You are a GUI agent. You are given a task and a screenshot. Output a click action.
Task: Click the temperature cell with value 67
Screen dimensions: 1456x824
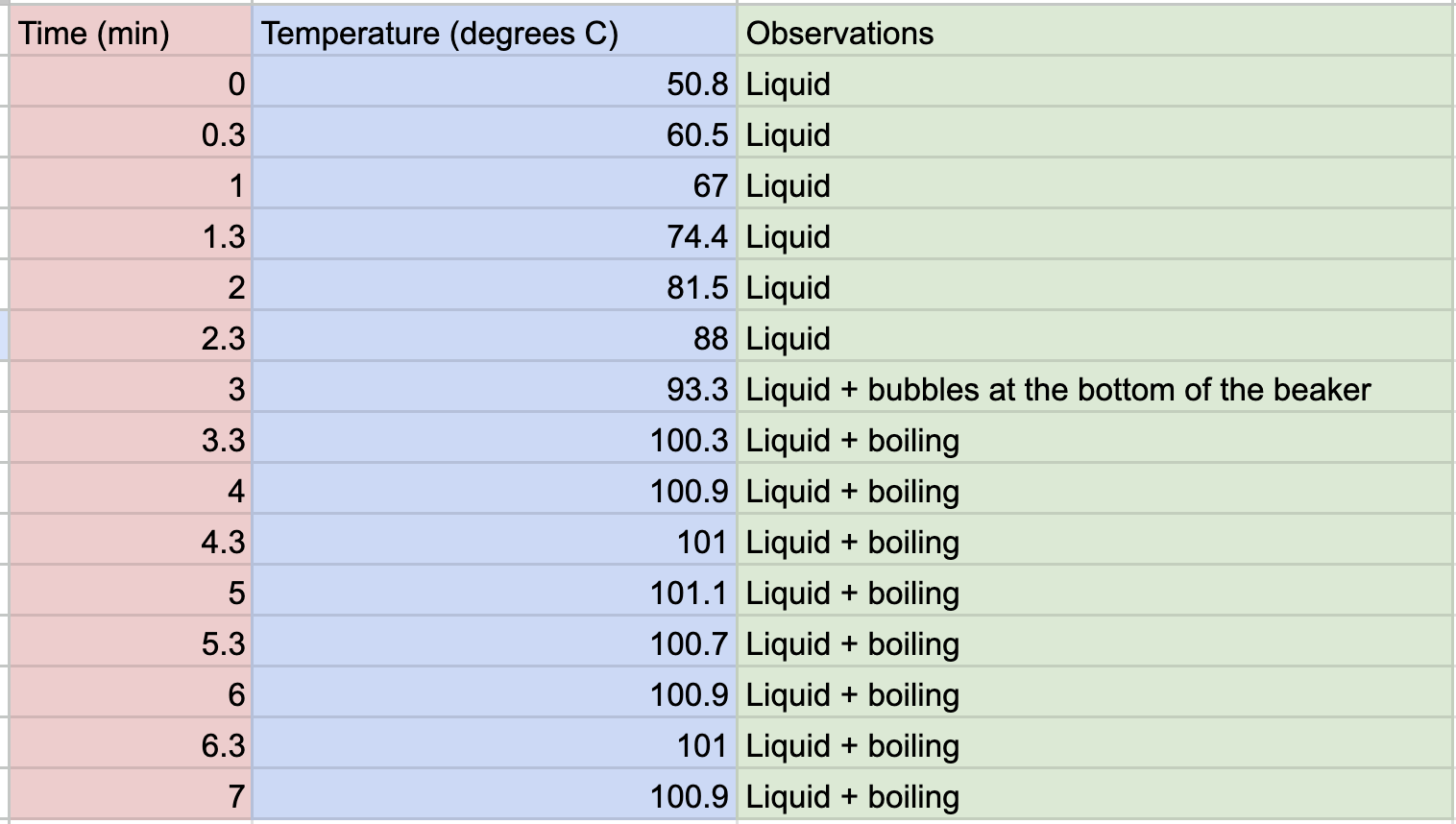tap(494, 186)
